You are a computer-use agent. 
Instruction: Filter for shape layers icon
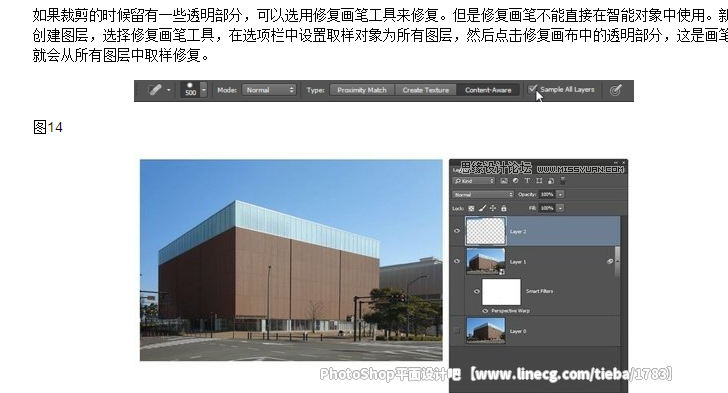tap(539, 181)
